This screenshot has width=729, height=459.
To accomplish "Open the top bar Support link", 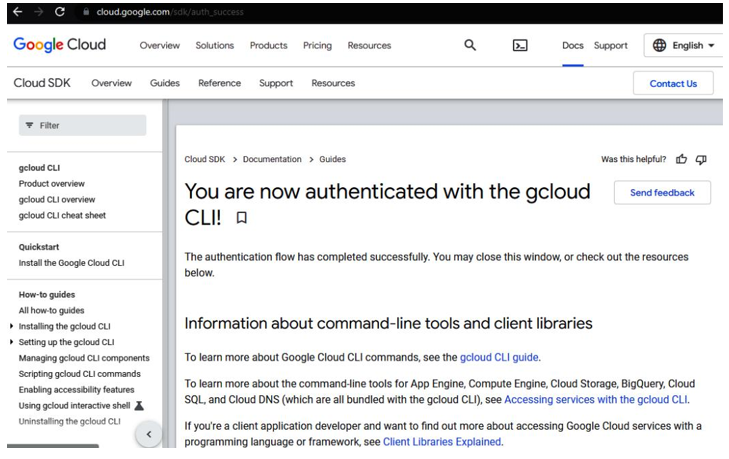I will (610, 46).
